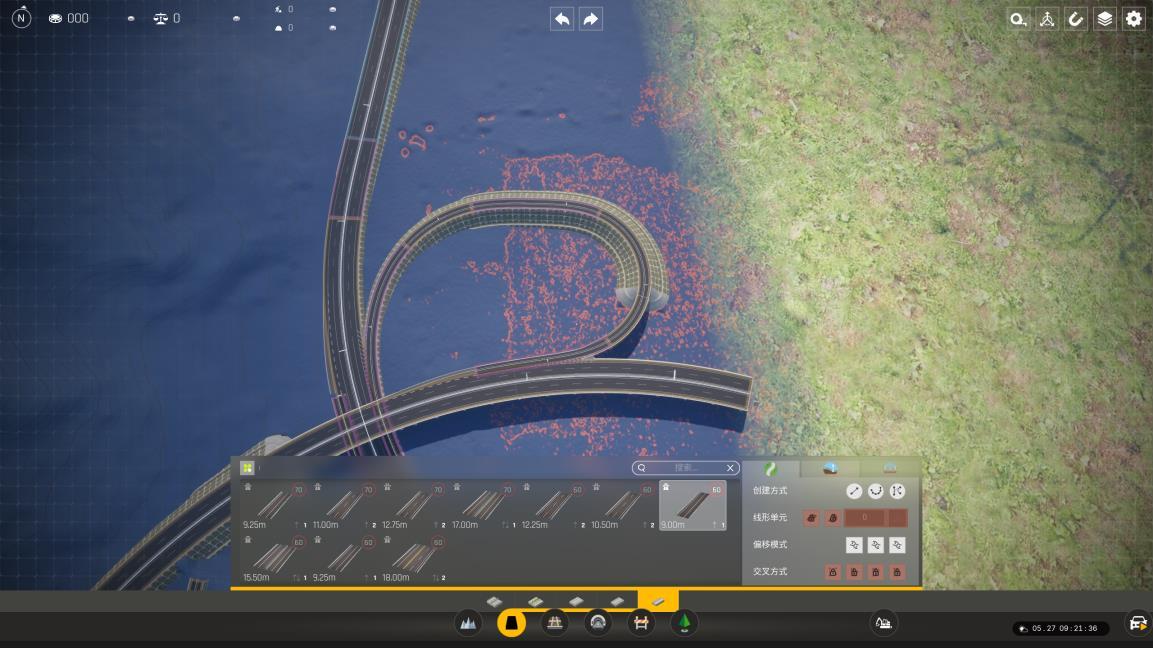This screenshot has width=1153, height=648.
Task: Open the search magnifier tool at top right
Action: click(1018, 19)
